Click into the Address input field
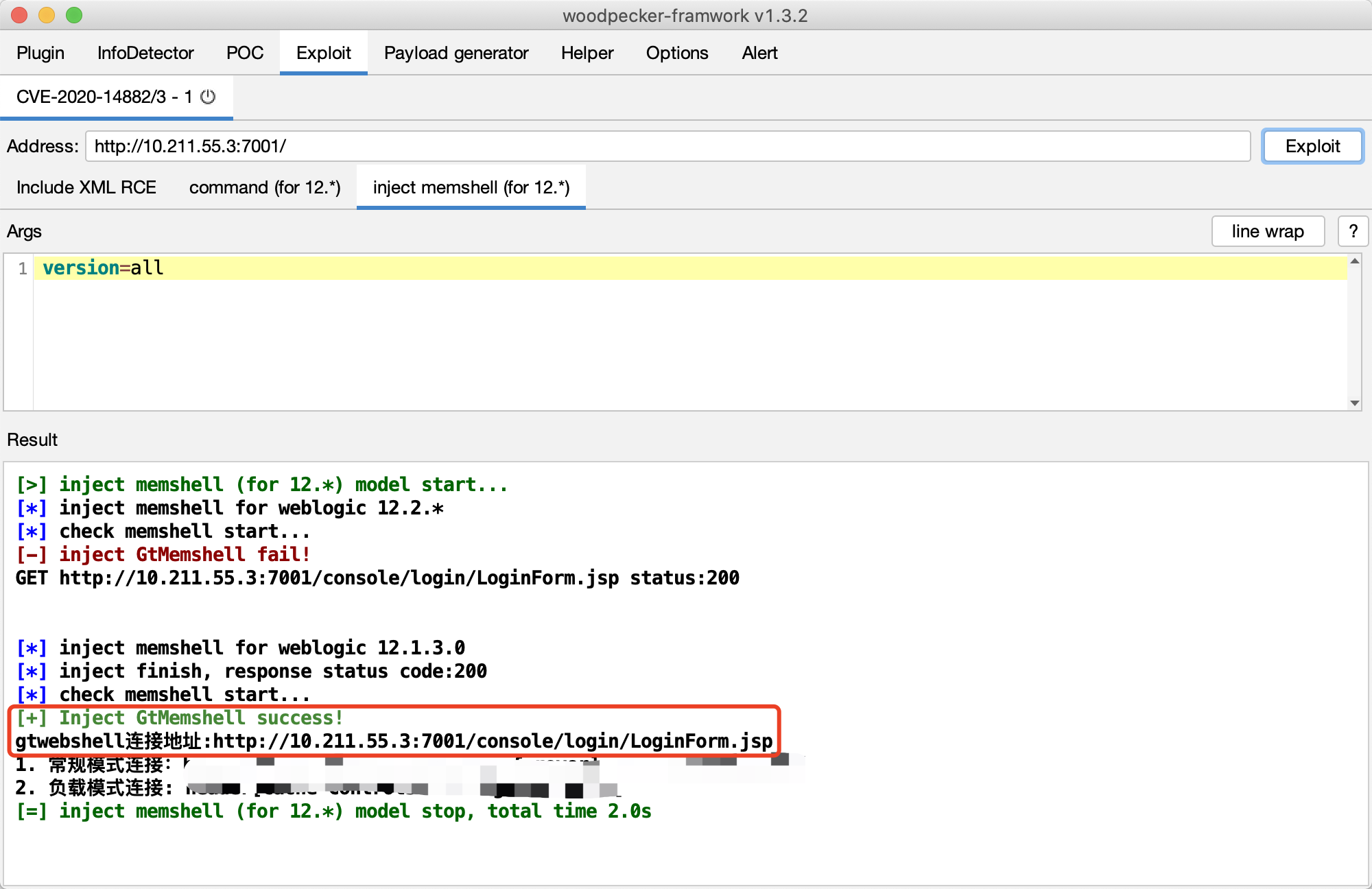 pos(667,146)
